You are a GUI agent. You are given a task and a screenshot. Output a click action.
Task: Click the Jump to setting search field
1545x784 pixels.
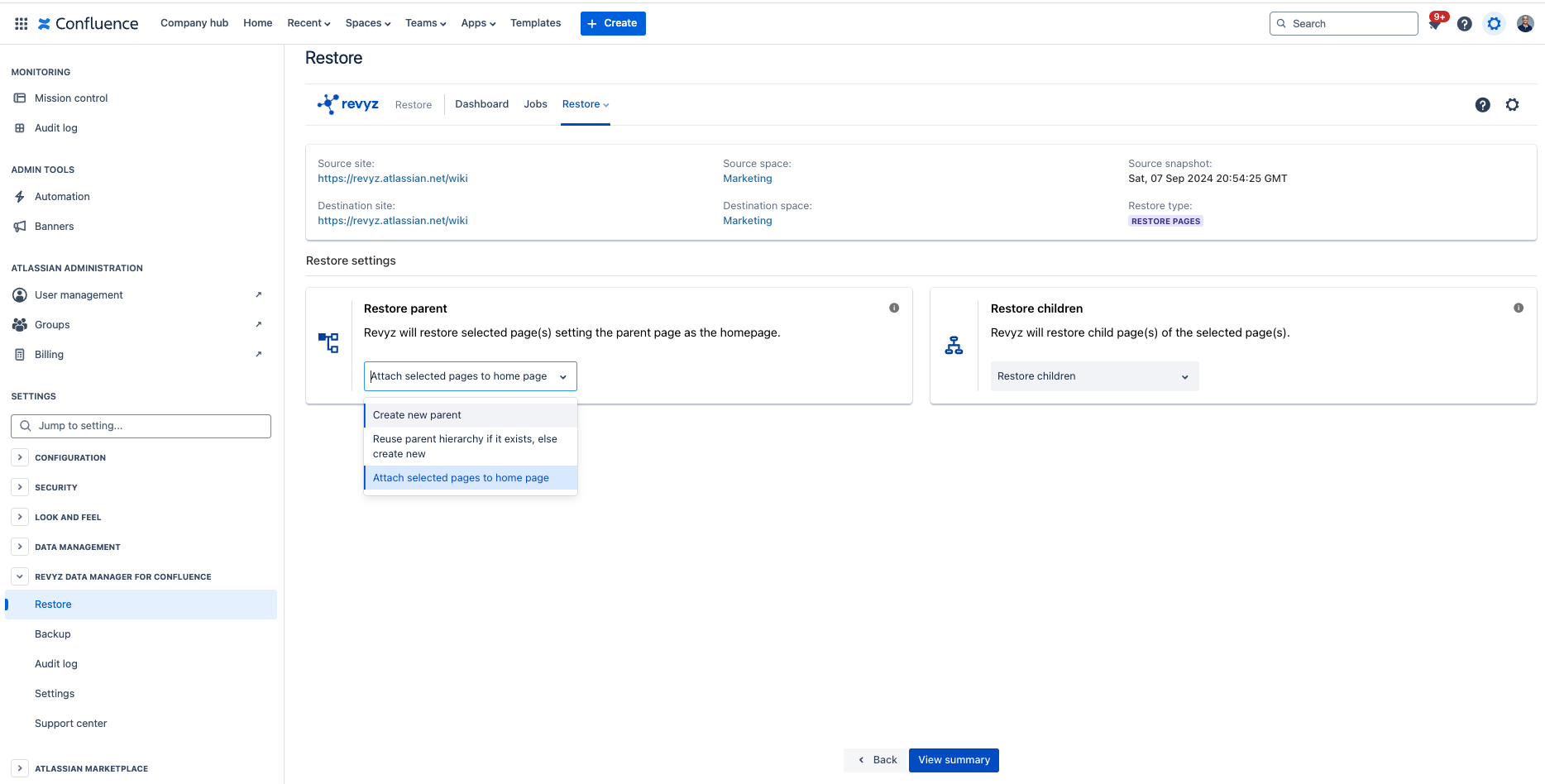coord(141,425)
